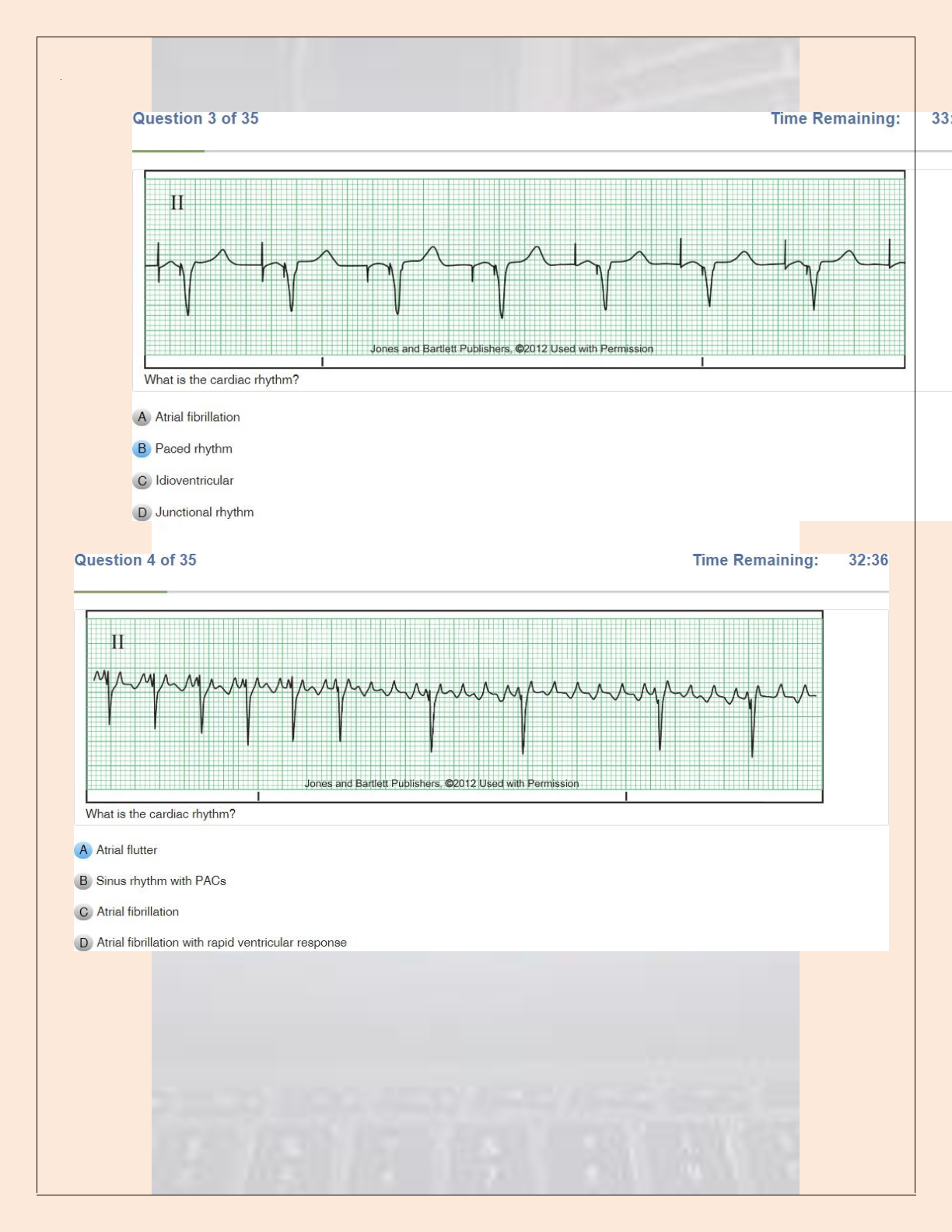Click the lead II label on Question 4 strip
This screenshot has width=952, height=1232.
tap(117, 642)
